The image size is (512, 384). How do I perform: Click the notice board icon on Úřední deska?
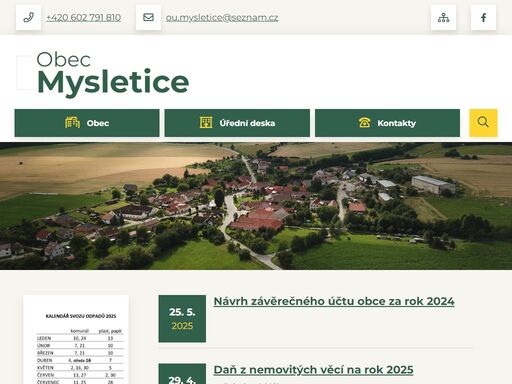[x=206, y=123]
